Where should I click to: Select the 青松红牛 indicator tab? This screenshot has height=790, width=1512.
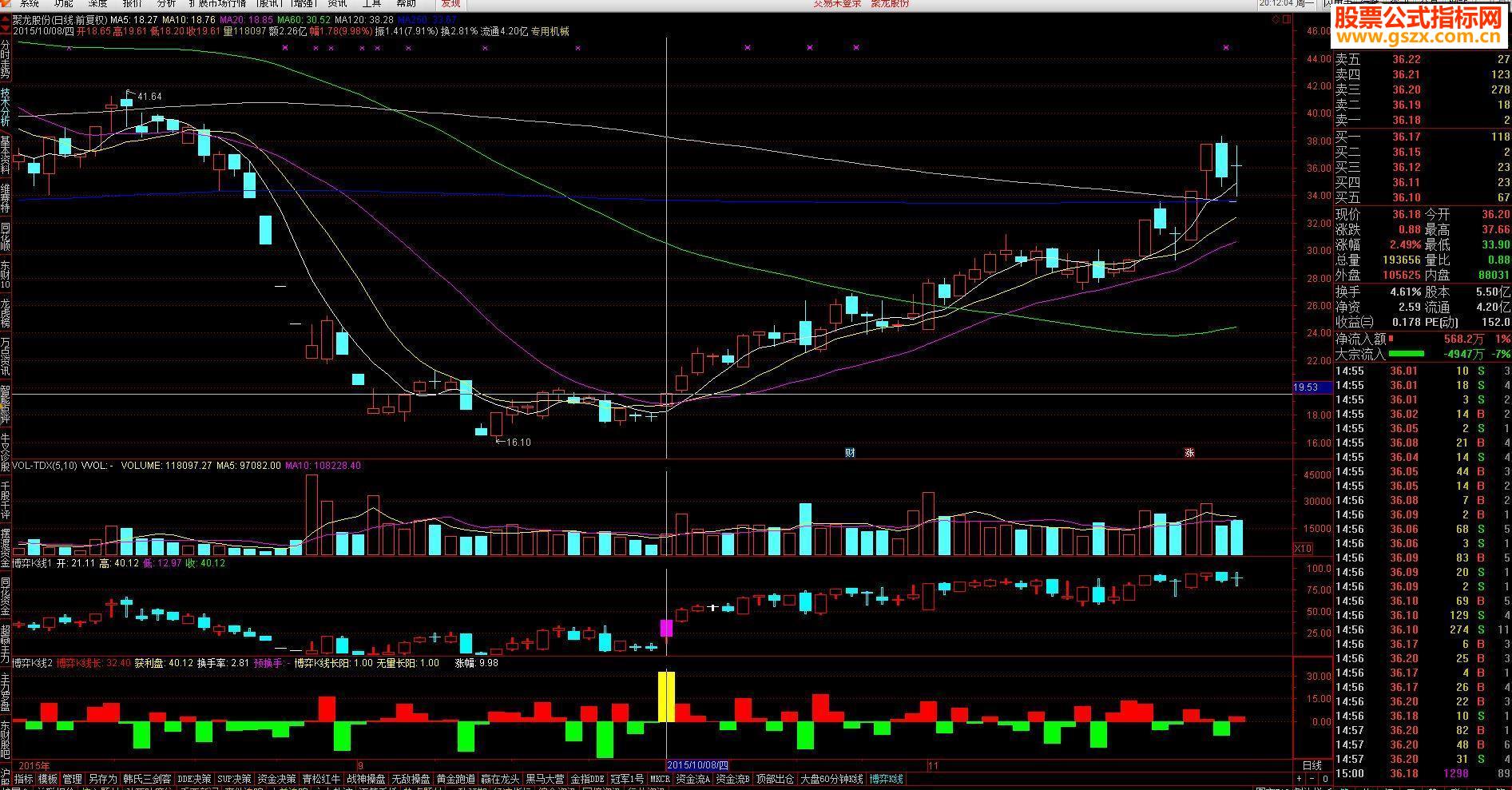point(321,779)
